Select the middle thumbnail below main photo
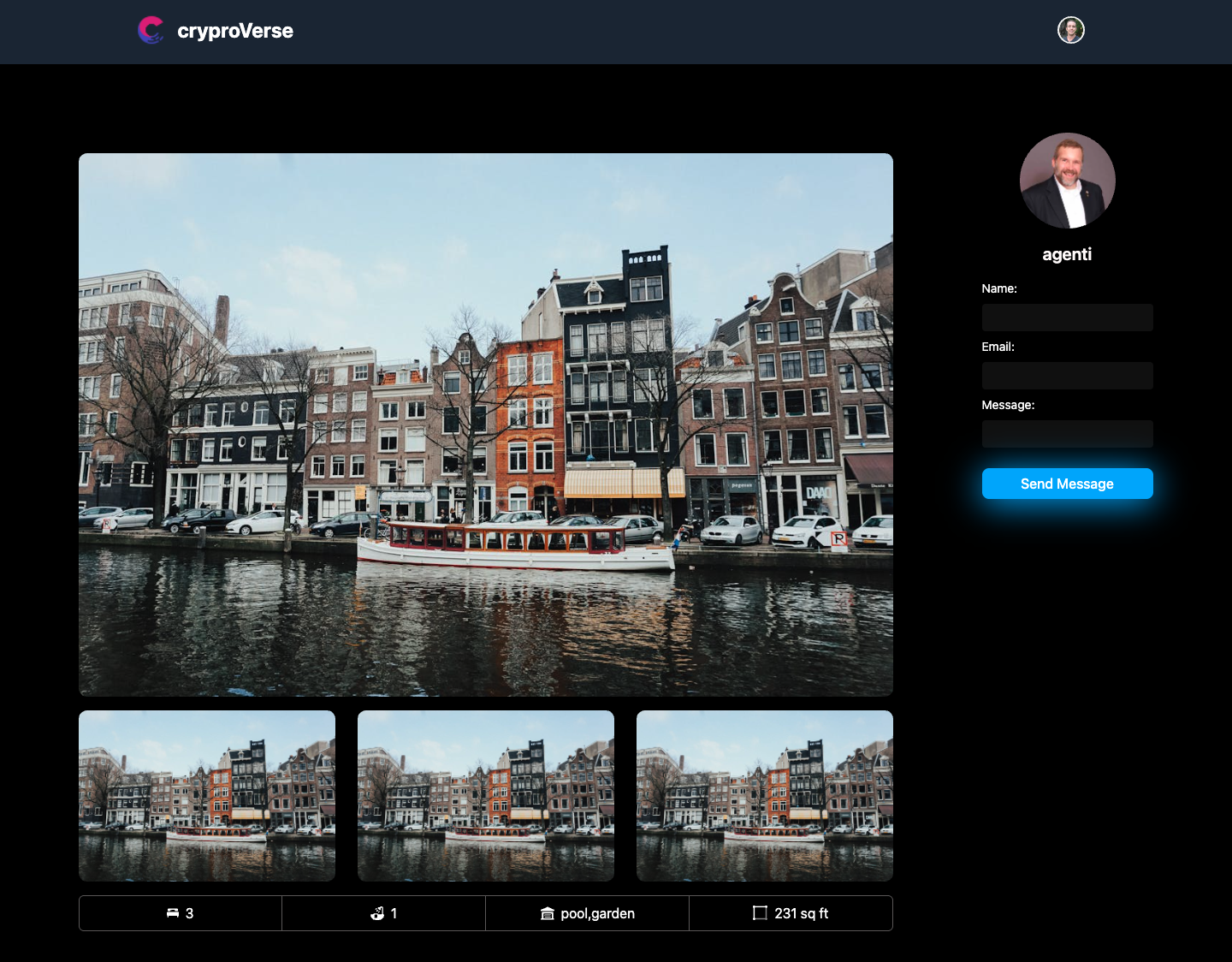Viewport: 1232px width, 962px height. (486, 796)
